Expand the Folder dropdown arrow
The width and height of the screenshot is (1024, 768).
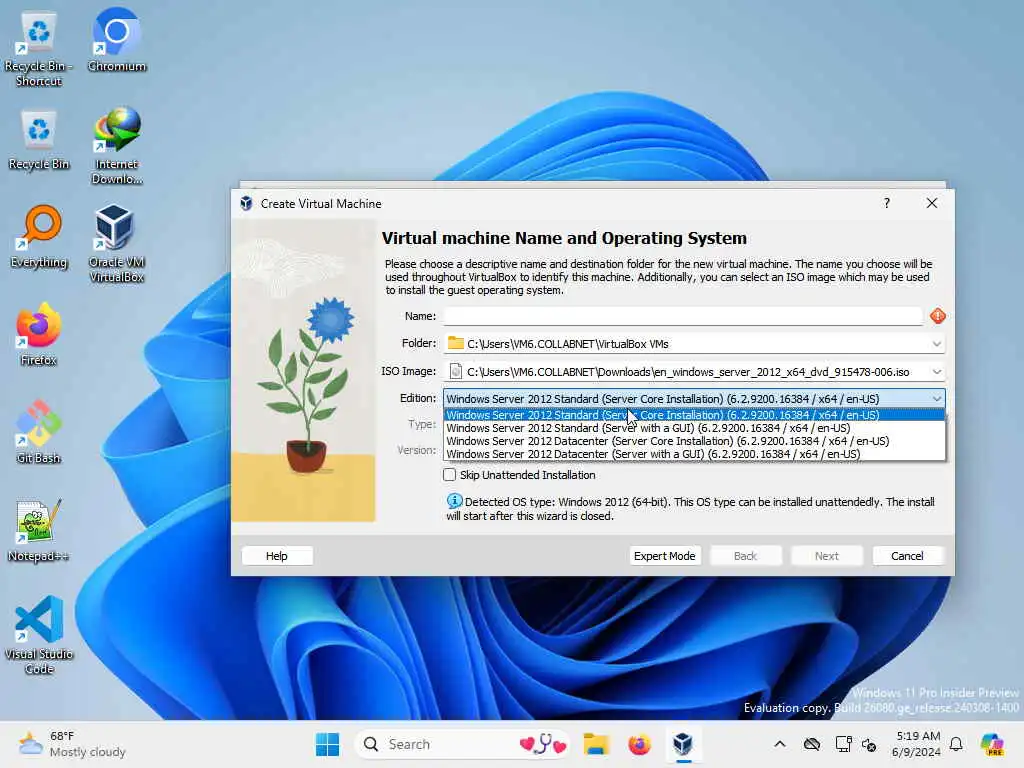(936, 344)
